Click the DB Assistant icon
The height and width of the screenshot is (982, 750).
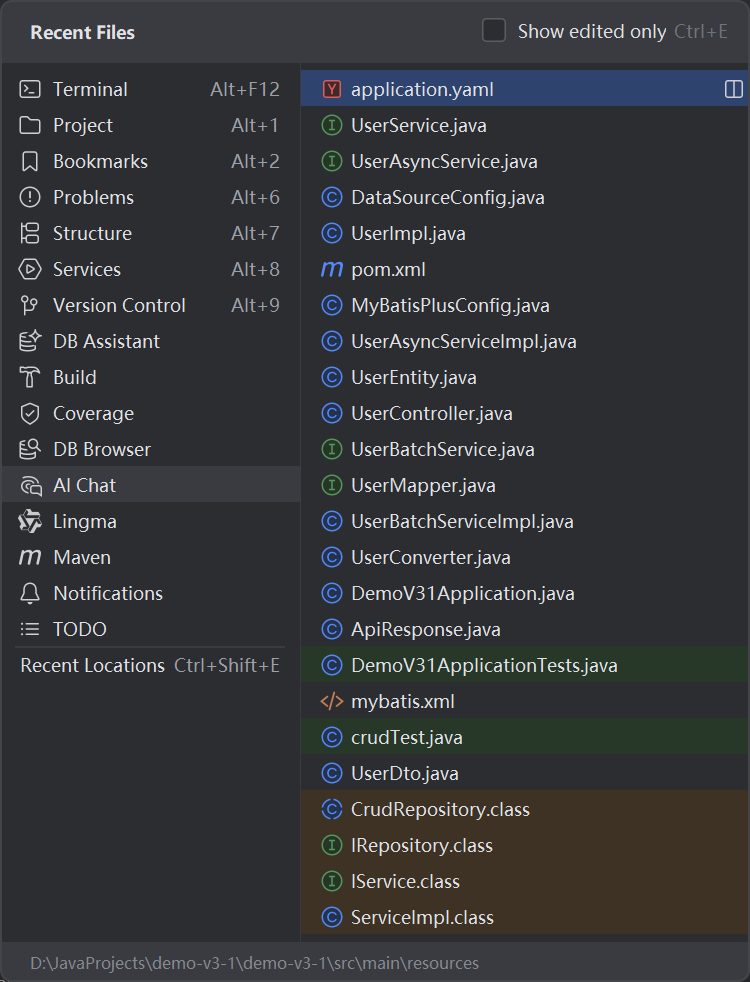(x=30, y=342)
